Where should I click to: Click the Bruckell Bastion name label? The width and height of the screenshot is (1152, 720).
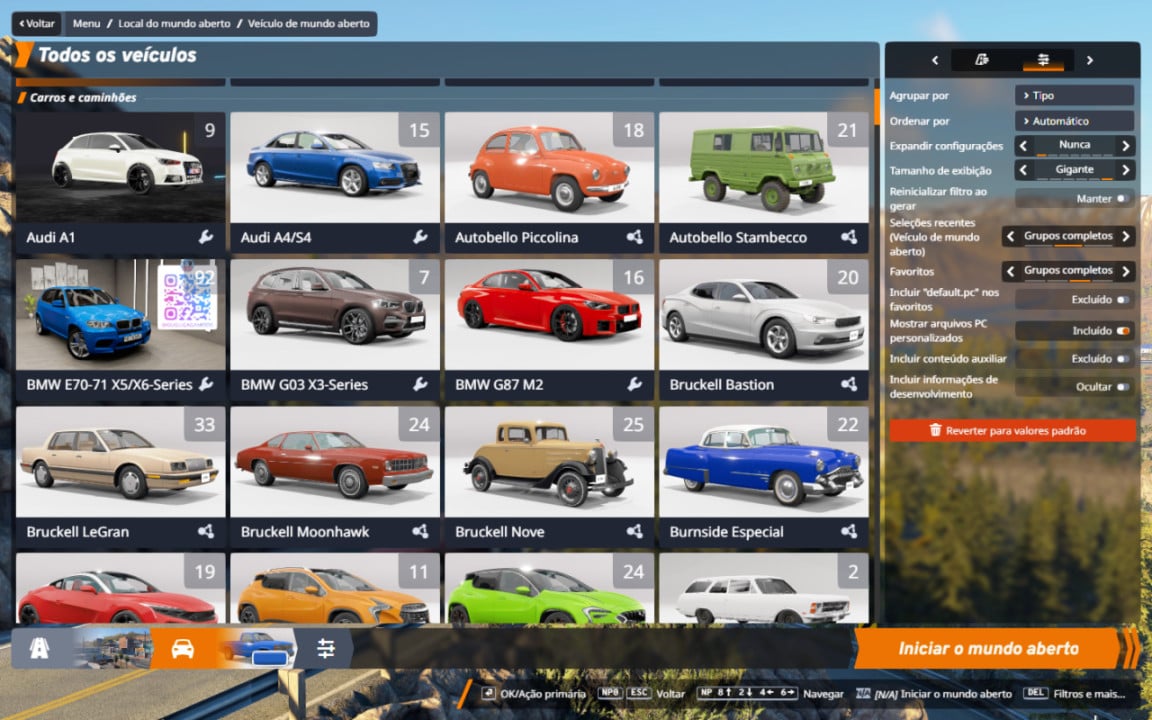pyautogui.click(x=721, y=384)
